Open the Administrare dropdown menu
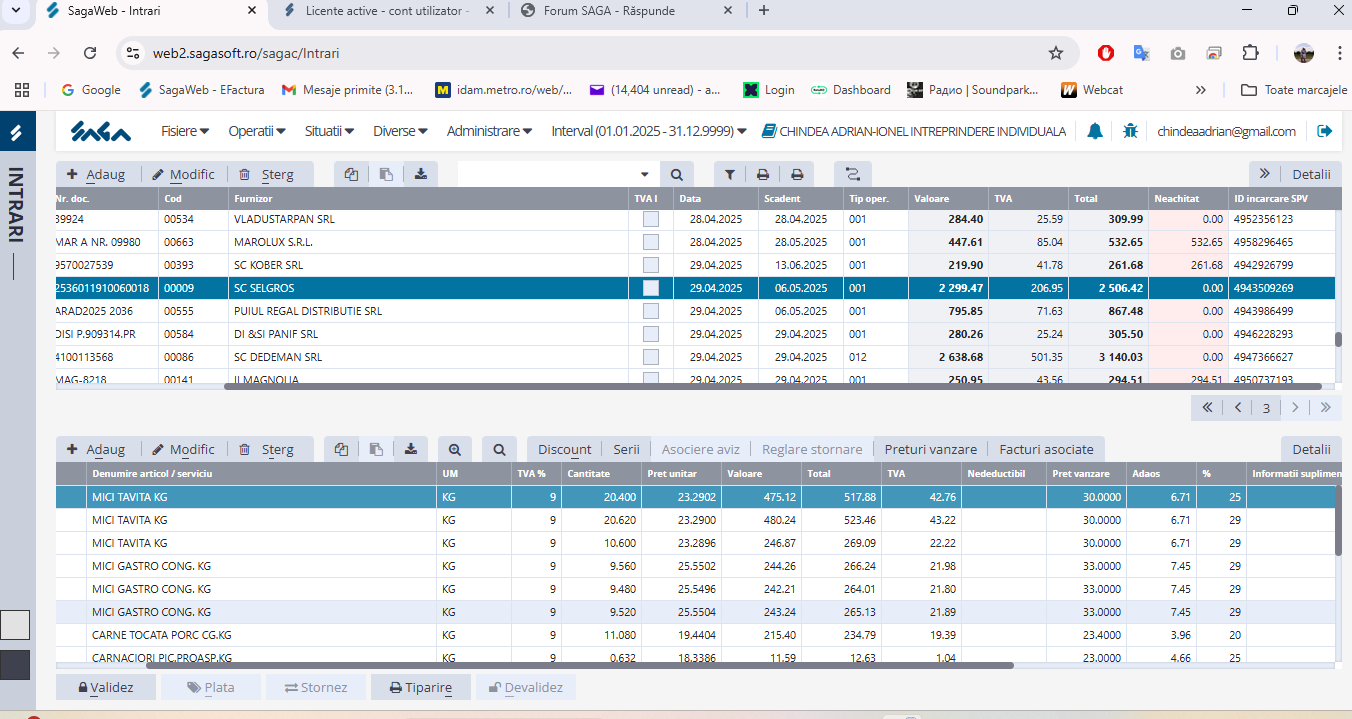 (x=490, y=131)
